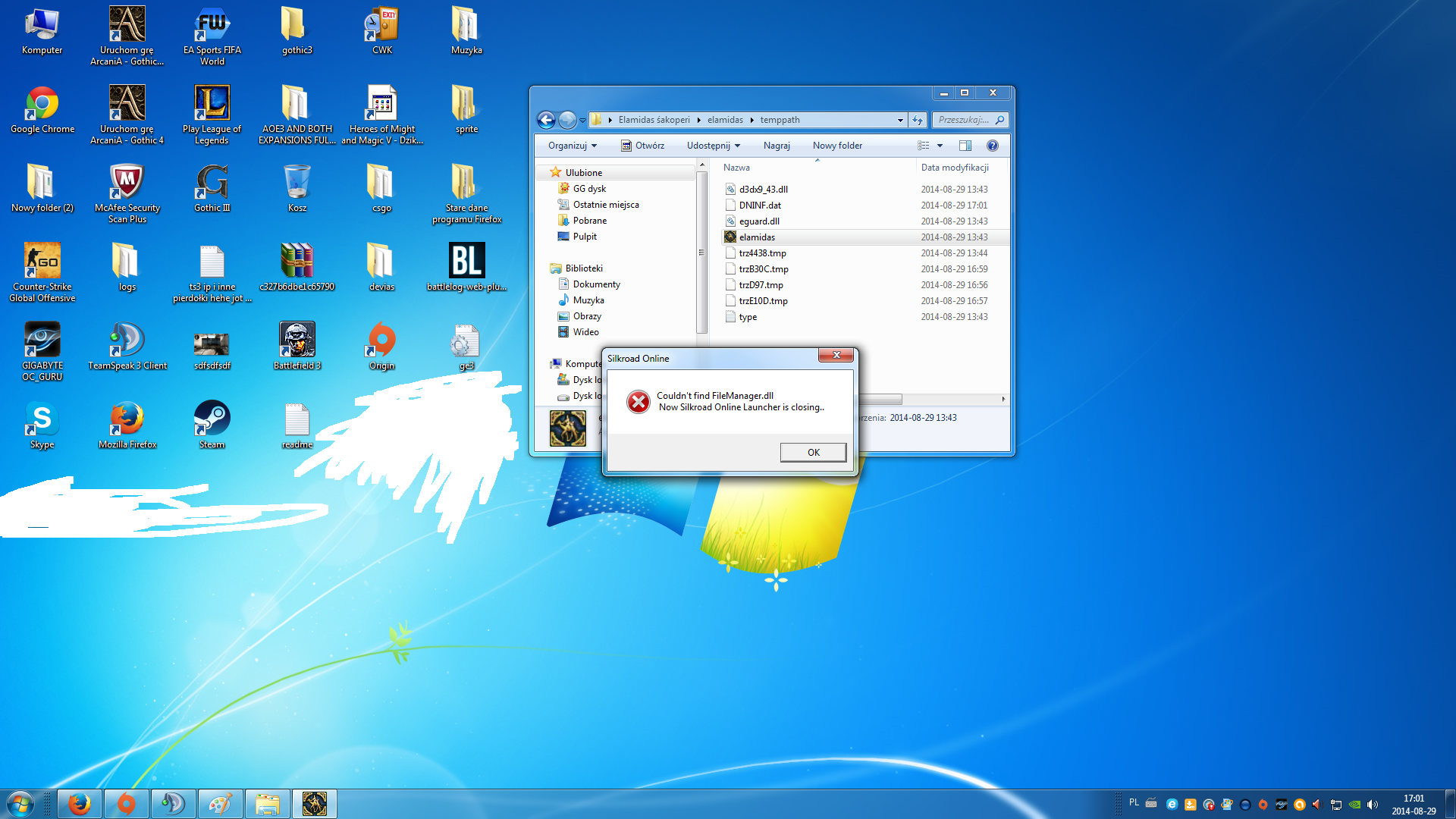Select the Mozilla Firefox desktop icon
Image resolution: width=1456 pixels, height=819 pixels.
(x=127, y=426)
